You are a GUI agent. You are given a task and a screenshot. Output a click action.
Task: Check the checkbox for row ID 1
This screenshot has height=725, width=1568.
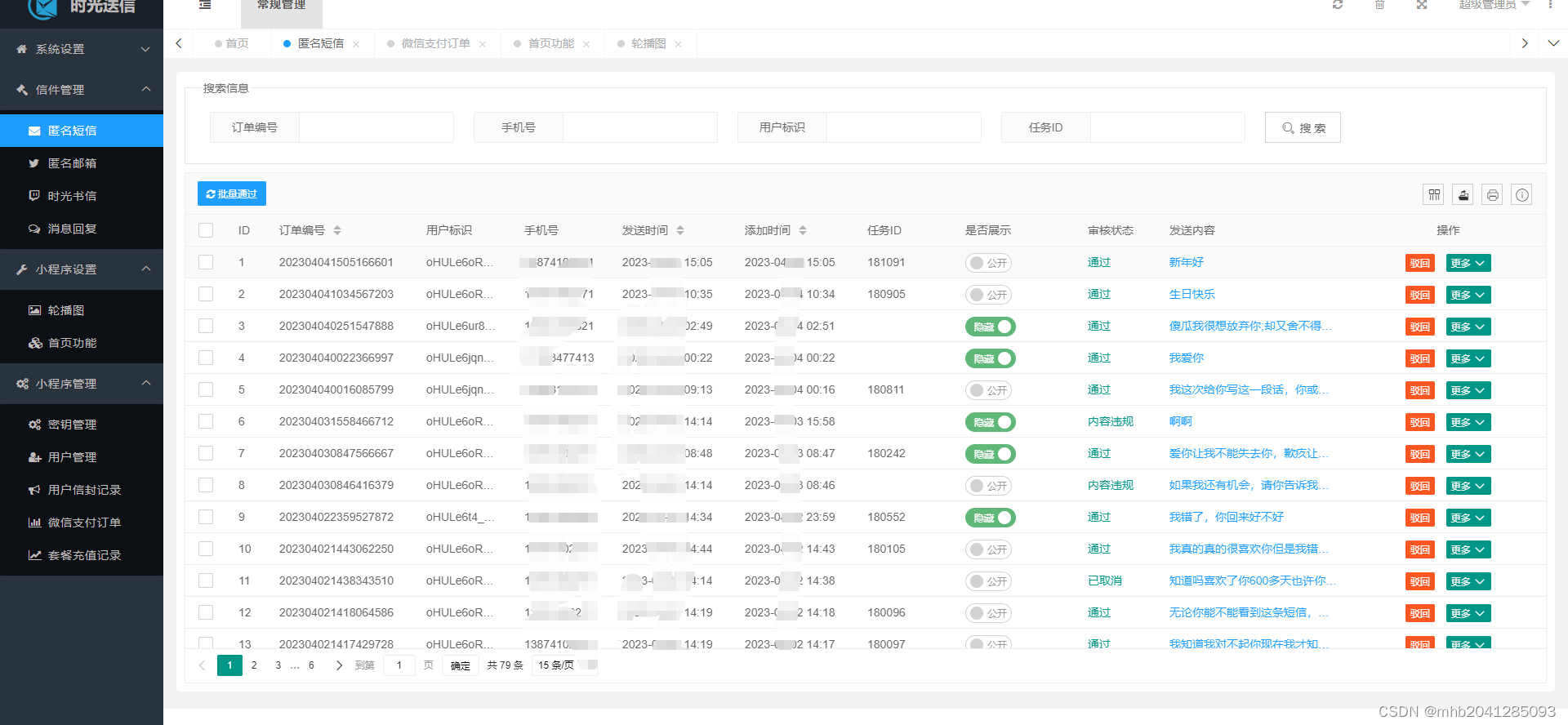pyautogui.click(x=206, y=262)
